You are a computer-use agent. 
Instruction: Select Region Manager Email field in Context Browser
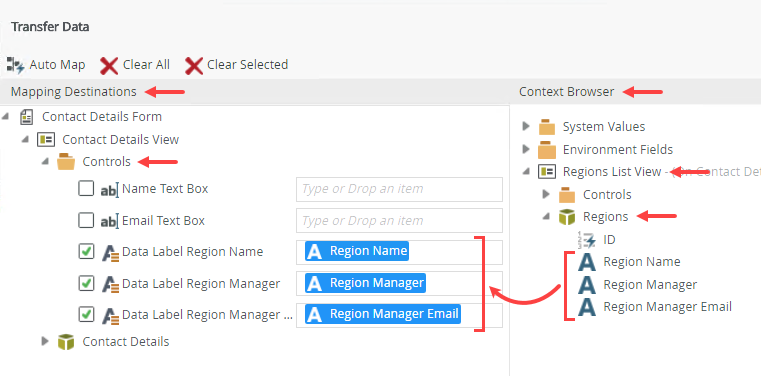pyautogui.click(x=667, y=307)
